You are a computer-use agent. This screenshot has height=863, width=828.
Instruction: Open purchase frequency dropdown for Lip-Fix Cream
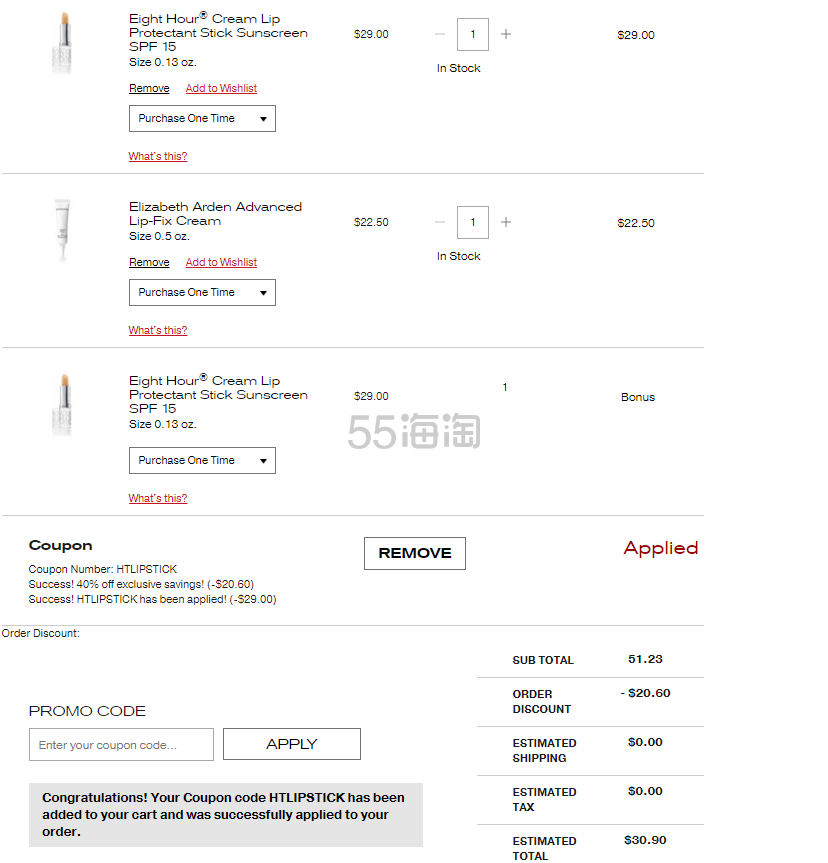[202, 293]
